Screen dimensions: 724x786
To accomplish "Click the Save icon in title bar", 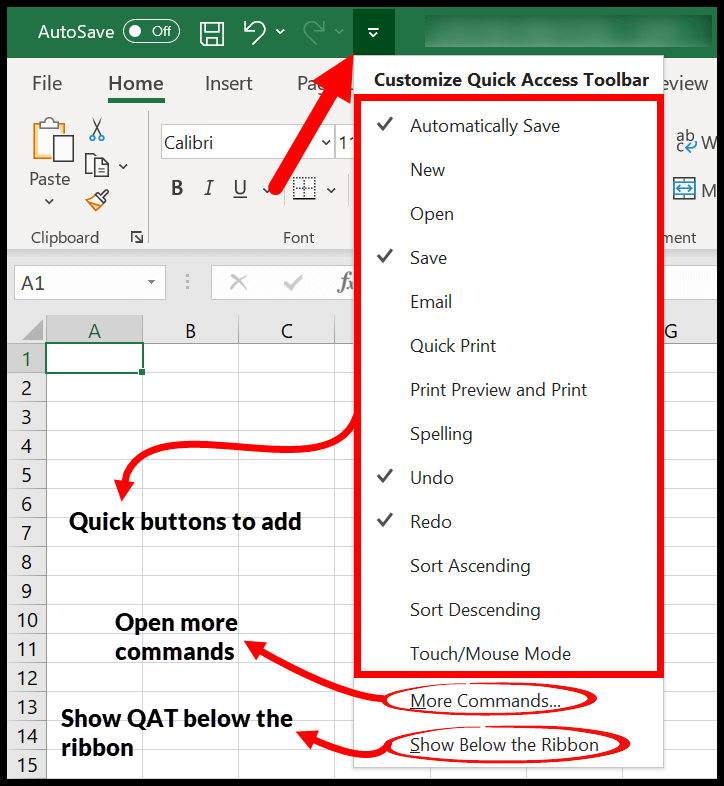I will (212, 32).
